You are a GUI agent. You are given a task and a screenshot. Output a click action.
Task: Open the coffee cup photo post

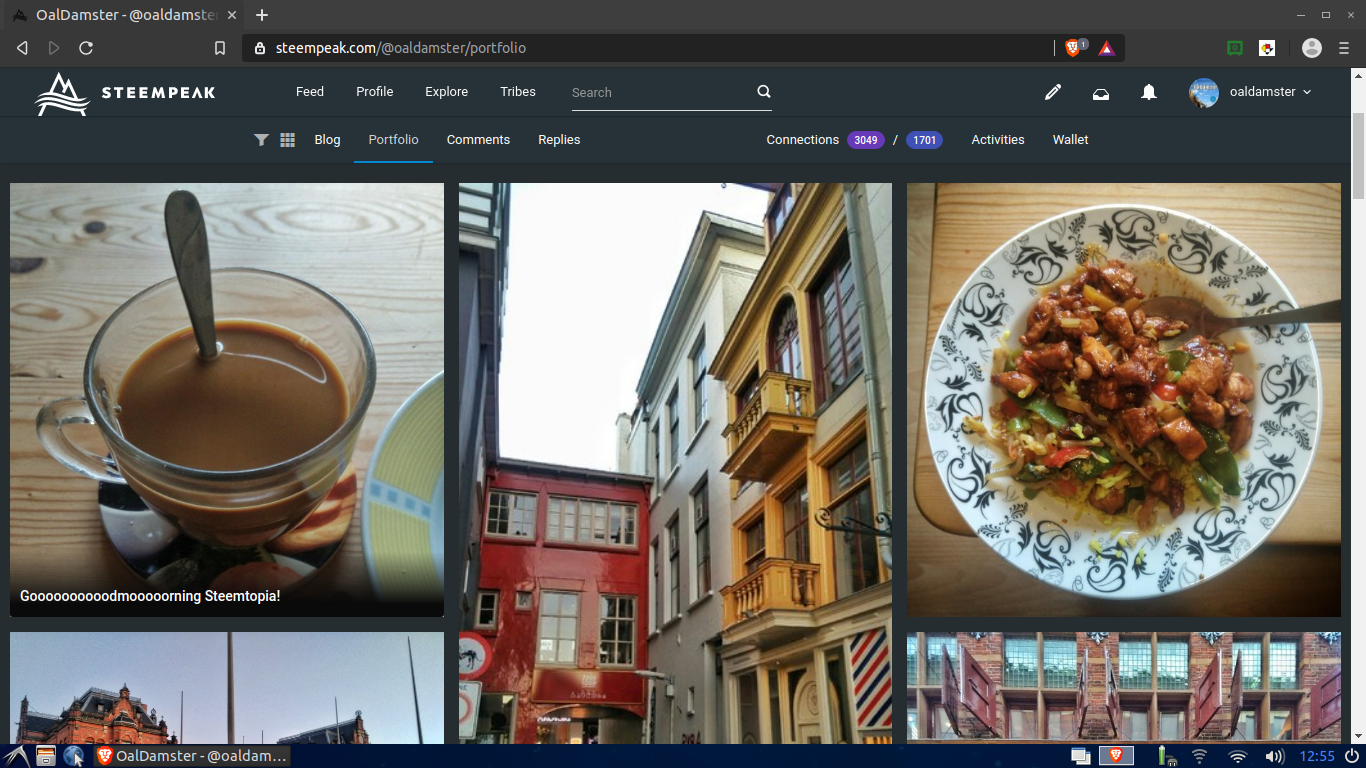pos(227,400)
